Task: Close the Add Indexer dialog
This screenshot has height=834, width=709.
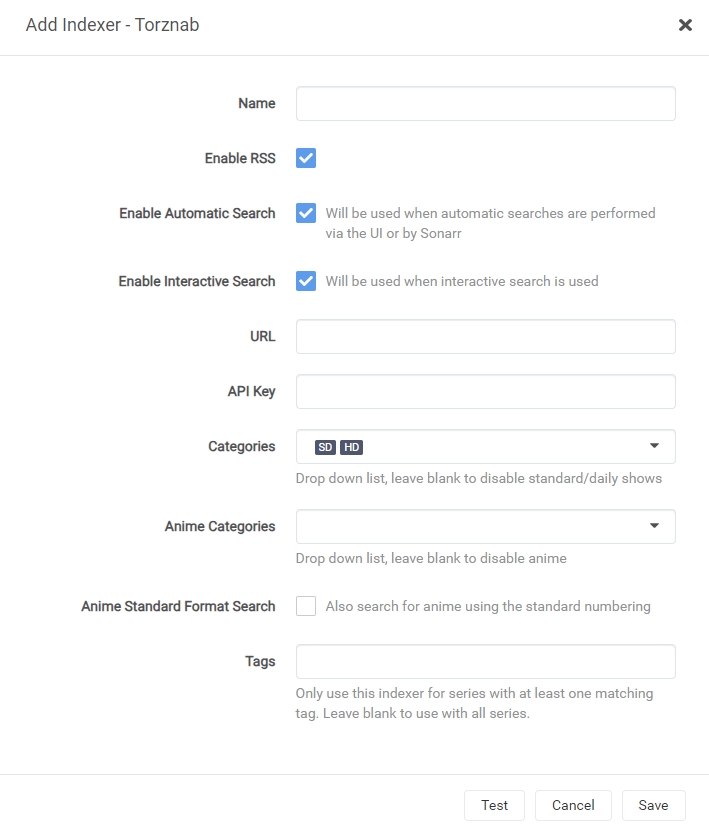Action: pyautogui.click(x=685, y=25)
